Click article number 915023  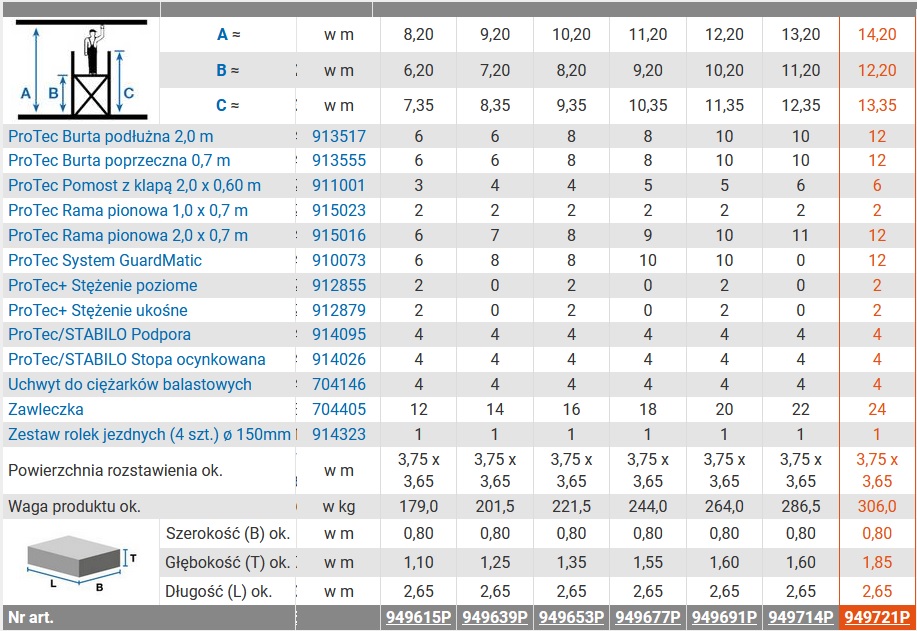pos(339,211)
